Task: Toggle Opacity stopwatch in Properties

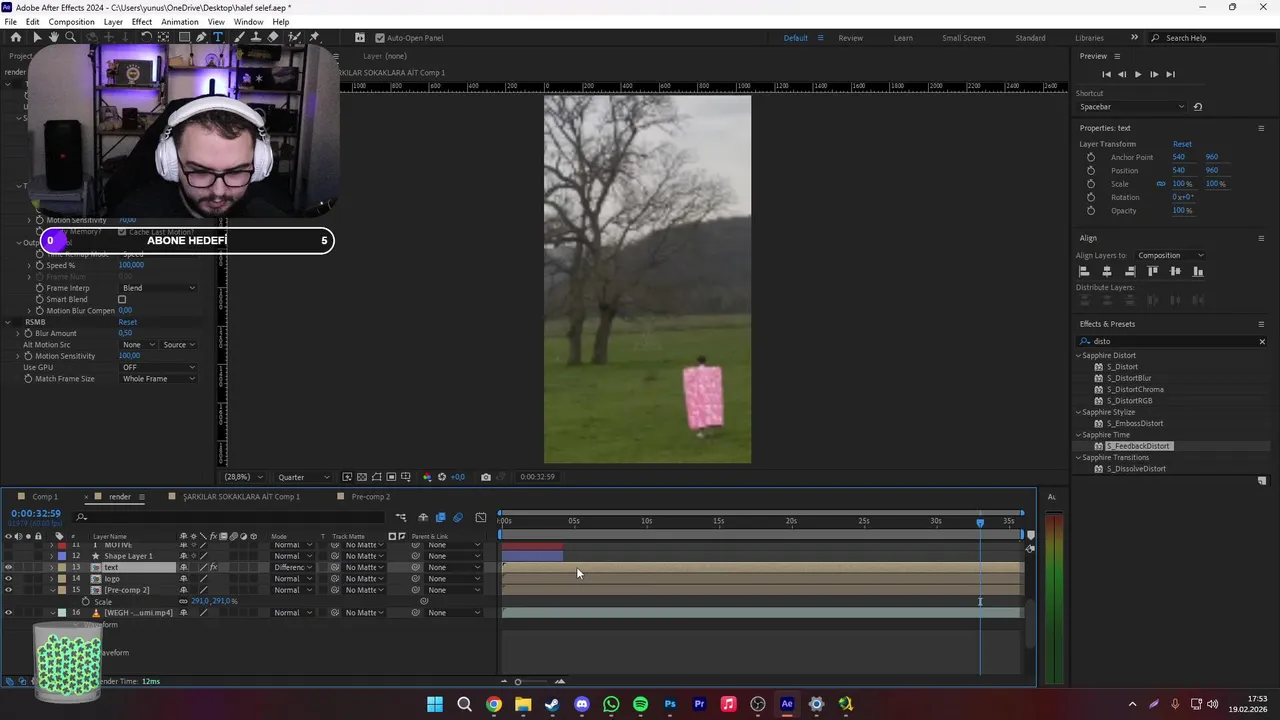Action: click(x=1091, y=210)
